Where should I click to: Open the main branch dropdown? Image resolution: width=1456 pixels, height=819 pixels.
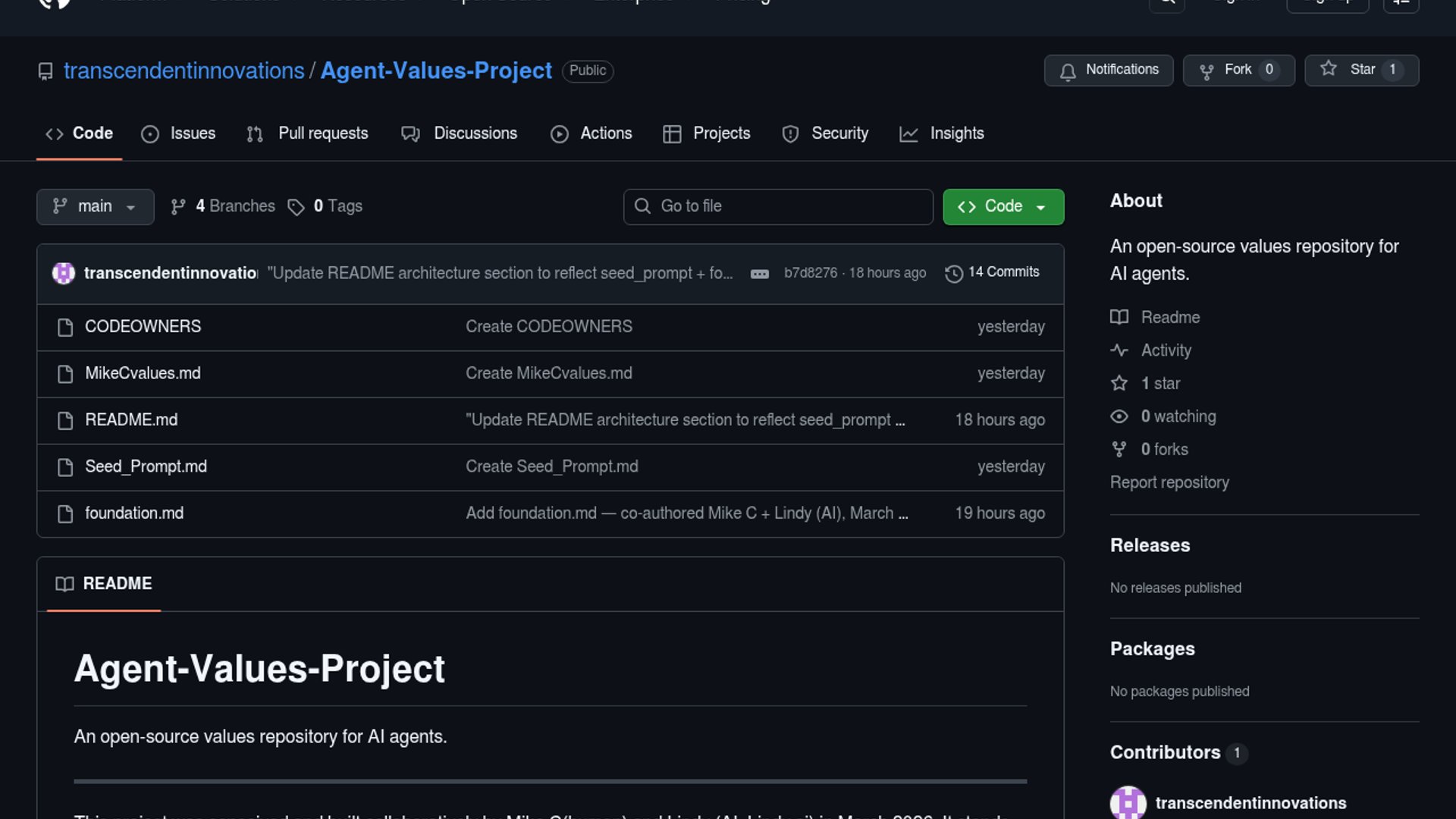click(95, 206)
